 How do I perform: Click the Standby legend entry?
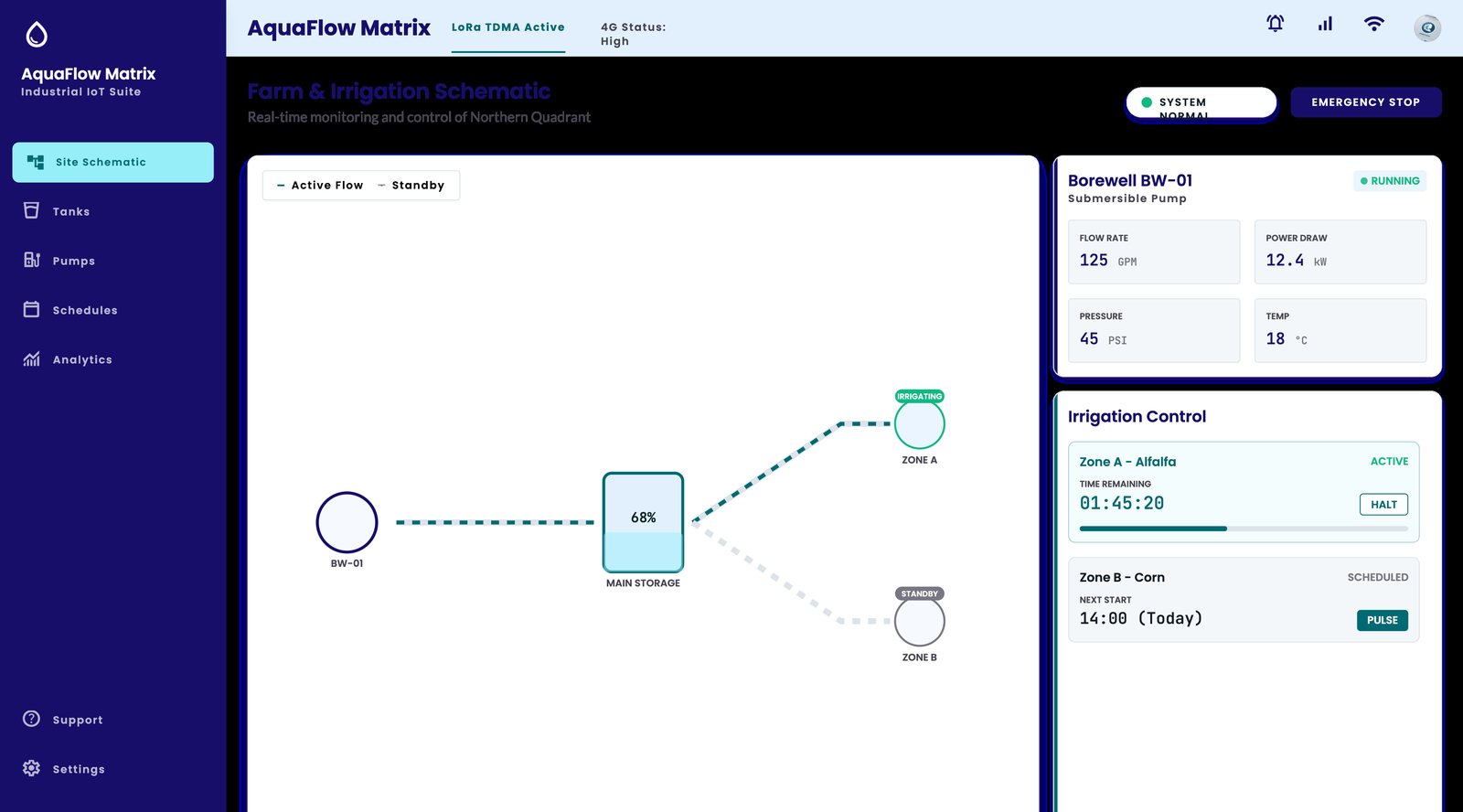[411, 186]
